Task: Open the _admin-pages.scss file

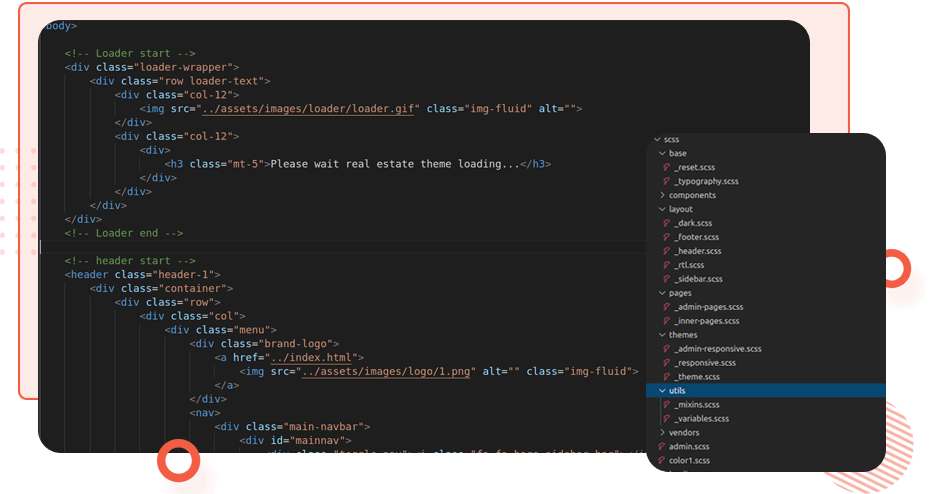Action: pos(708,307)
